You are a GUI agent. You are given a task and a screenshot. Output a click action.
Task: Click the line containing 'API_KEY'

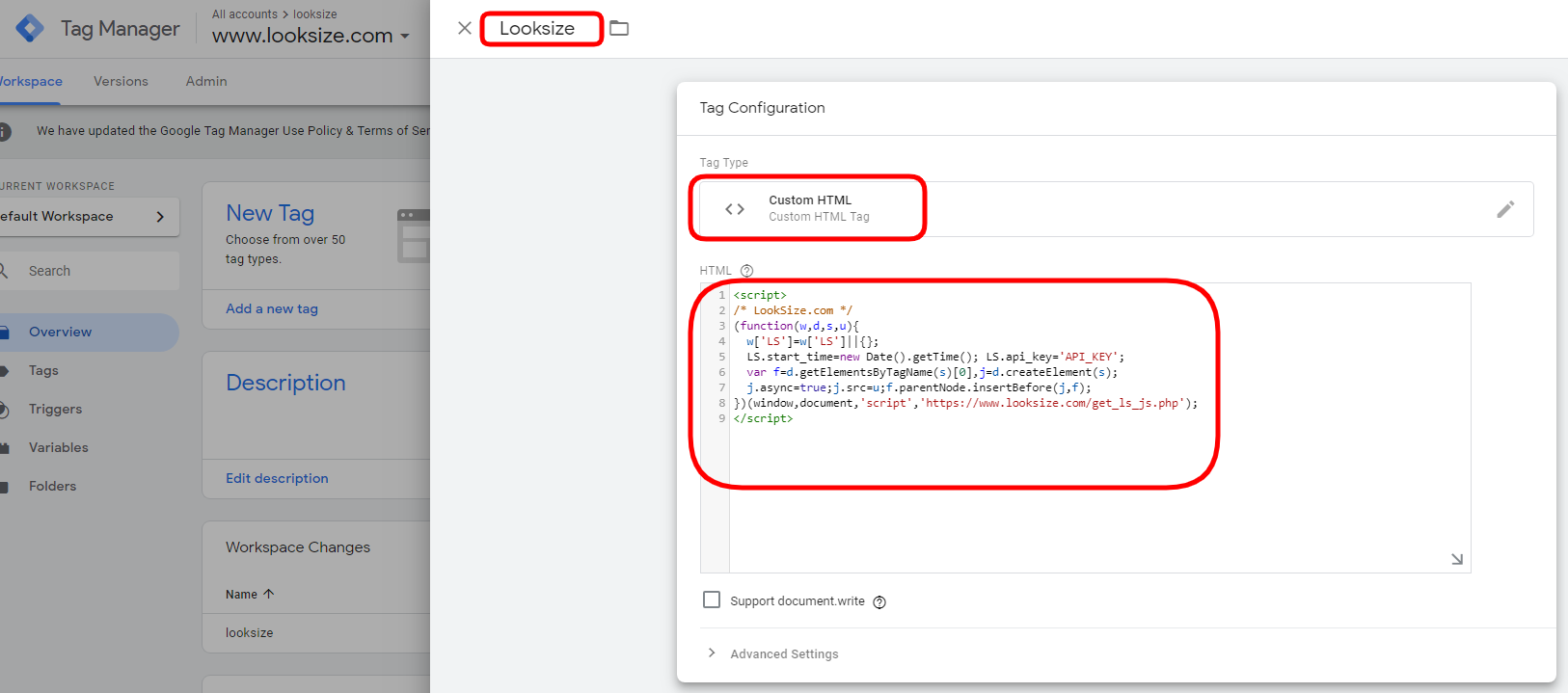tap(935, 357)
